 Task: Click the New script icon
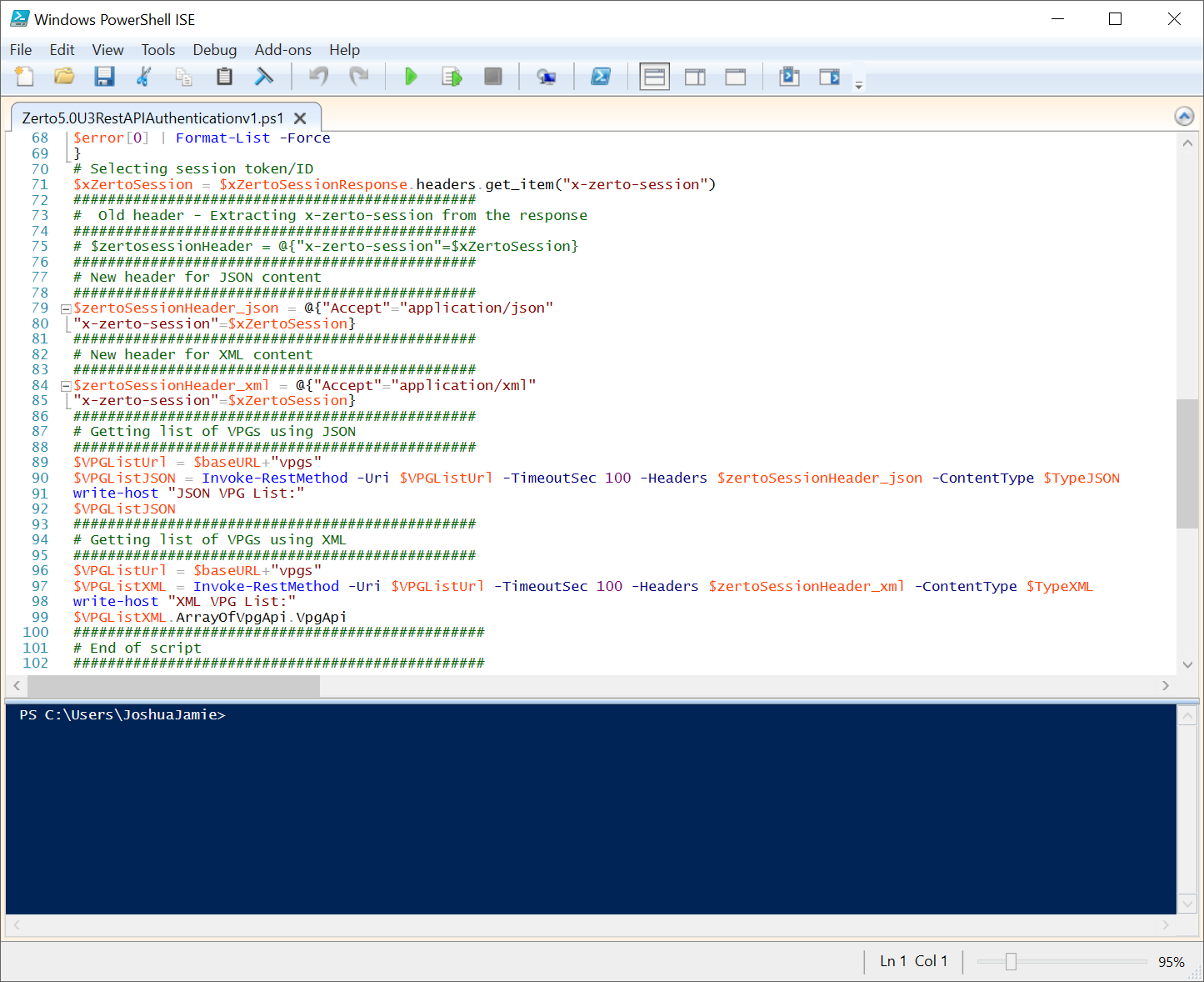tap(24, 77)
